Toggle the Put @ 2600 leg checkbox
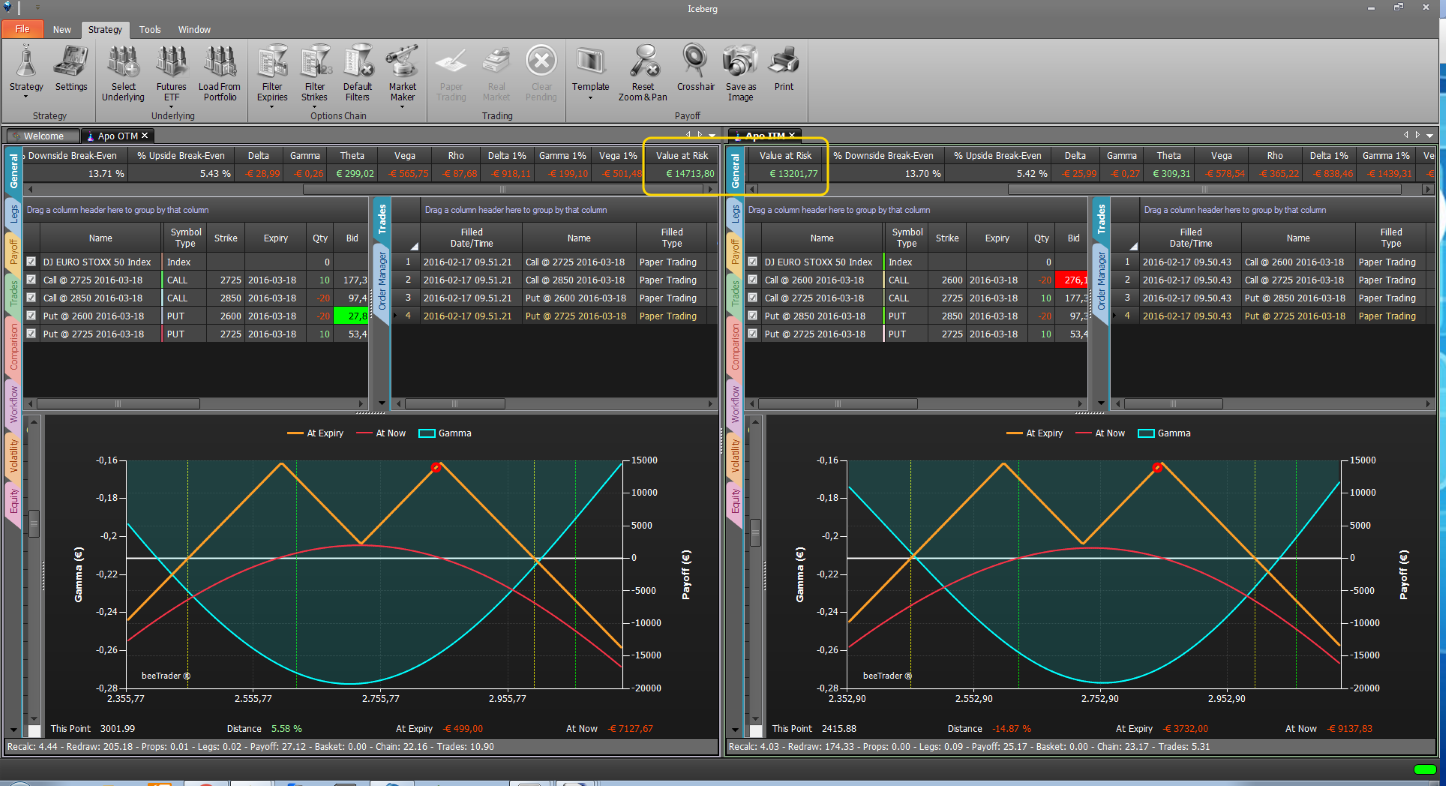 [x=31, y=316]
